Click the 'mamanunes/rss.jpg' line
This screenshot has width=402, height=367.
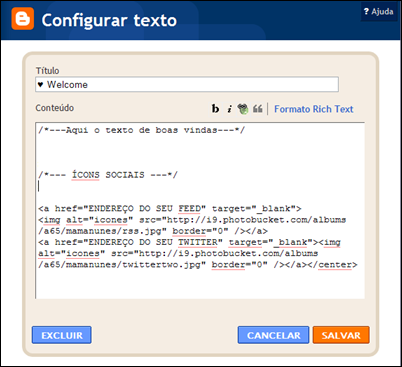pos(153,231)
